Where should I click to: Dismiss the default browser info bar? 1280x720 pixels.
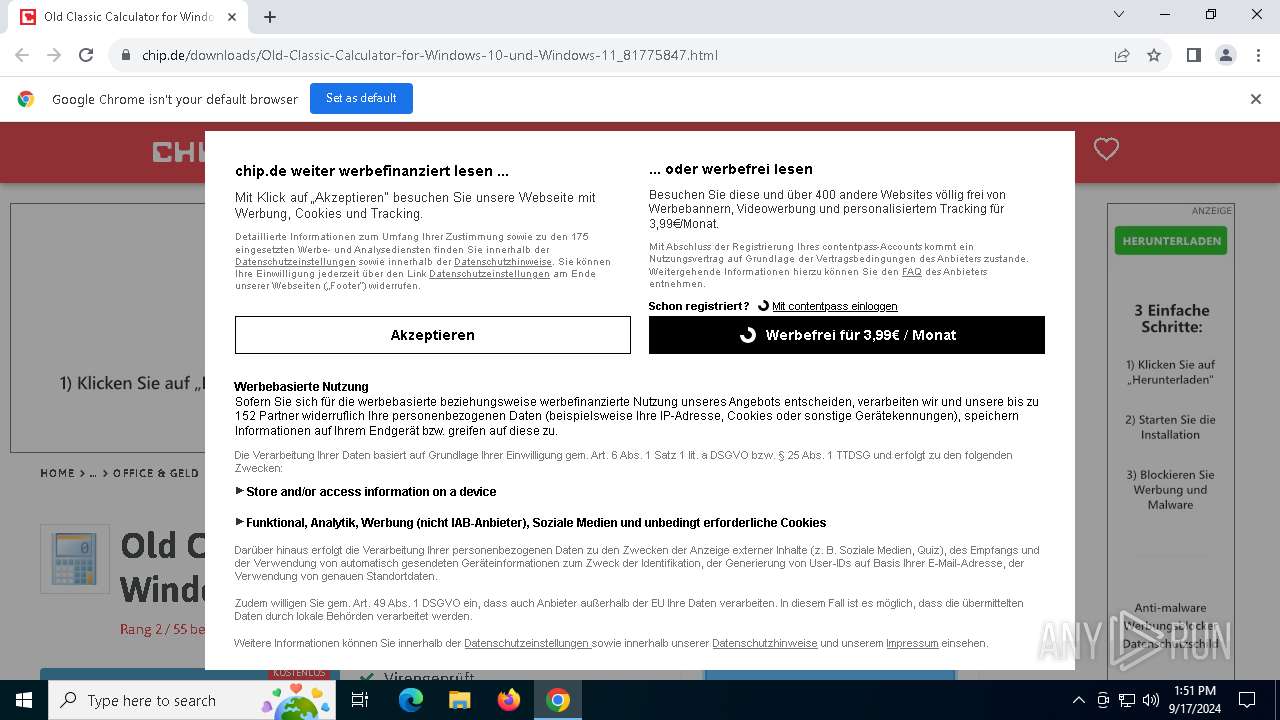1256,99
